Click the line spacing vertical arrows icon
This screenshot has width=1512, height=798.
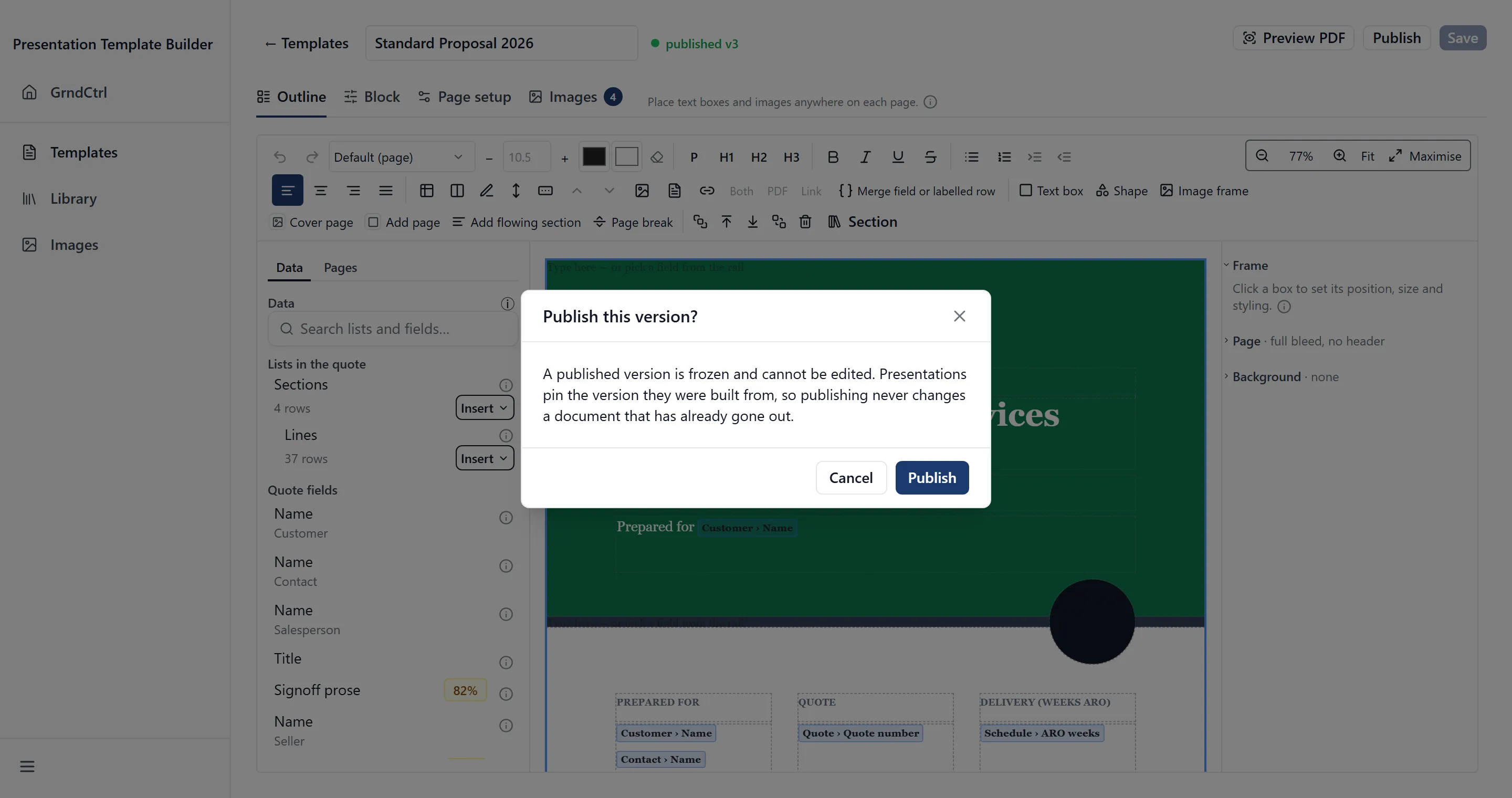coord(516,190)
